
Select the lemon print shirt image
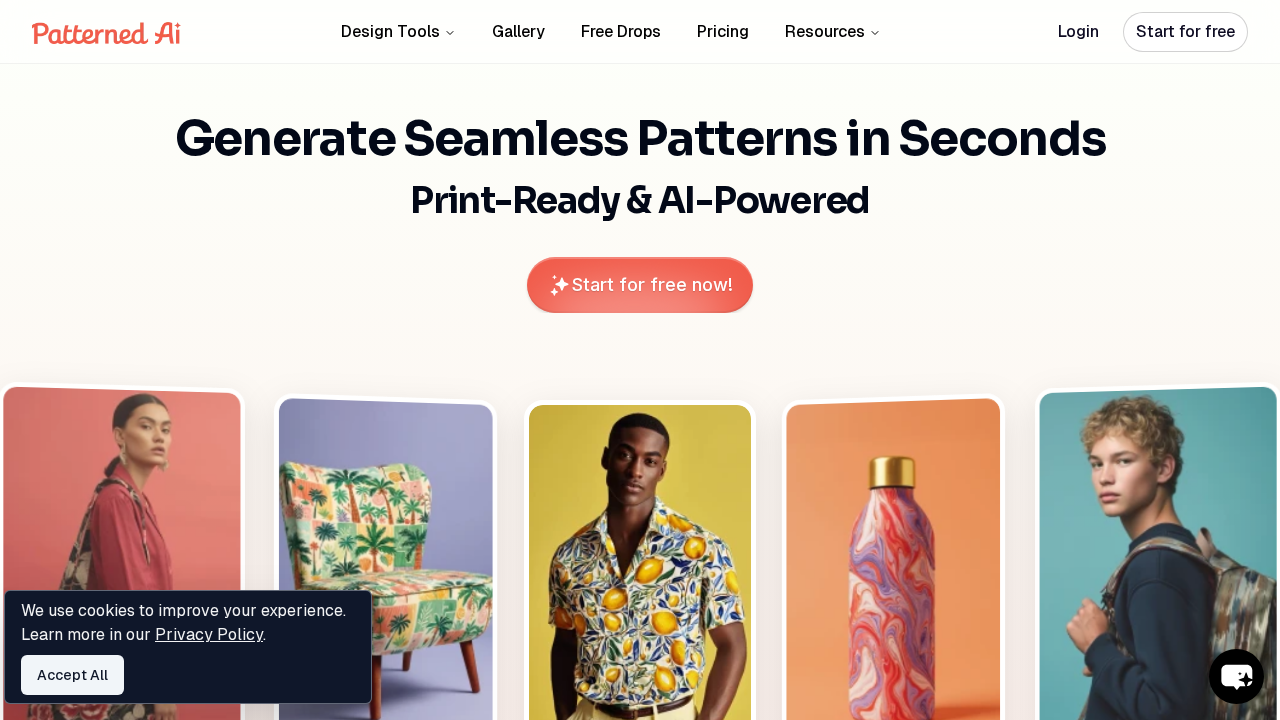pos(640,561)
